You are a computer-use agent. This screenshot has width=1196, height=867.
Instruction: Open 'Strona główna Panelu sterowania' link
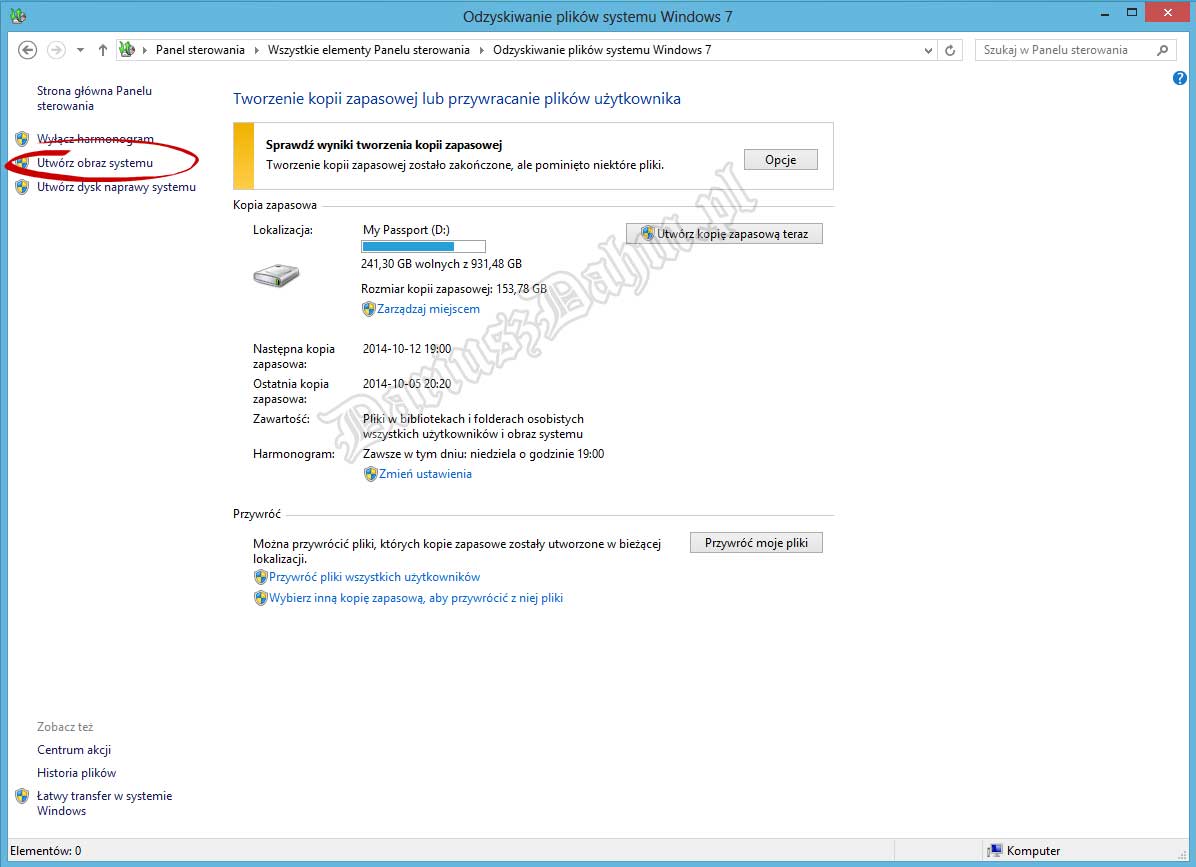pos(95,98)
